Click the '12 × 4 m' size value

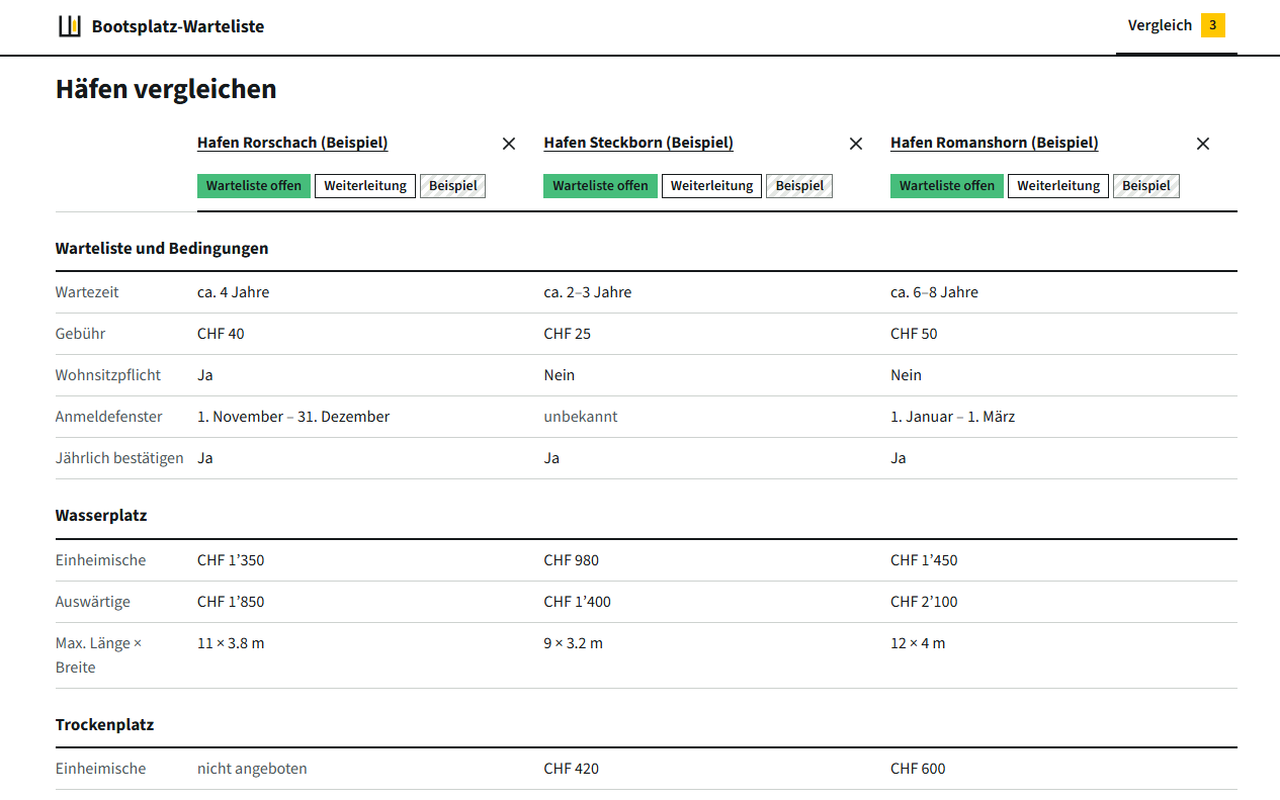pyautogui.click(x=918, y=643)
